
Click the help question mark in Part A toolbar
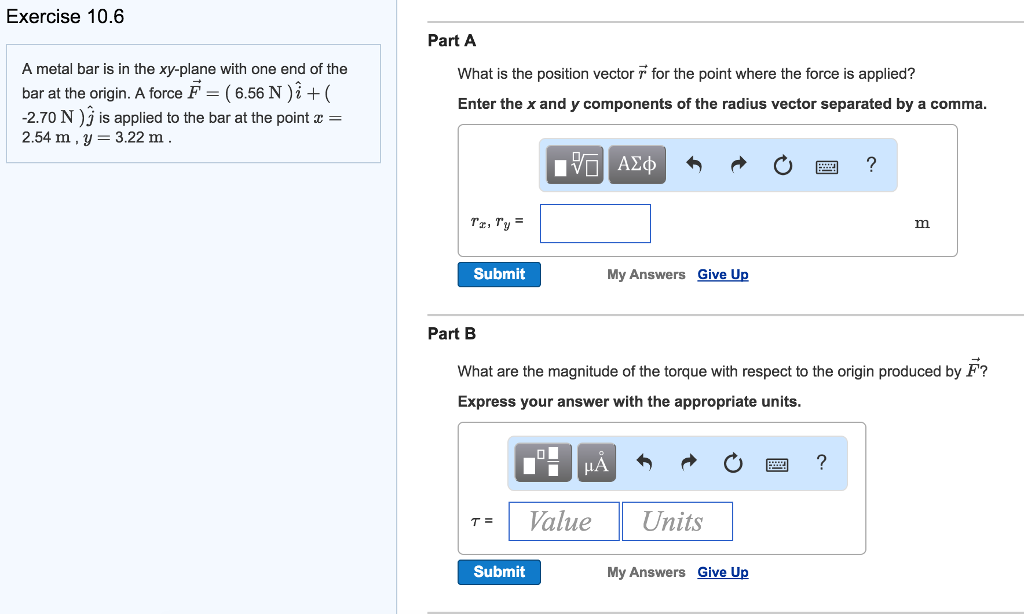pyautogui.click(x=871, y=164)
